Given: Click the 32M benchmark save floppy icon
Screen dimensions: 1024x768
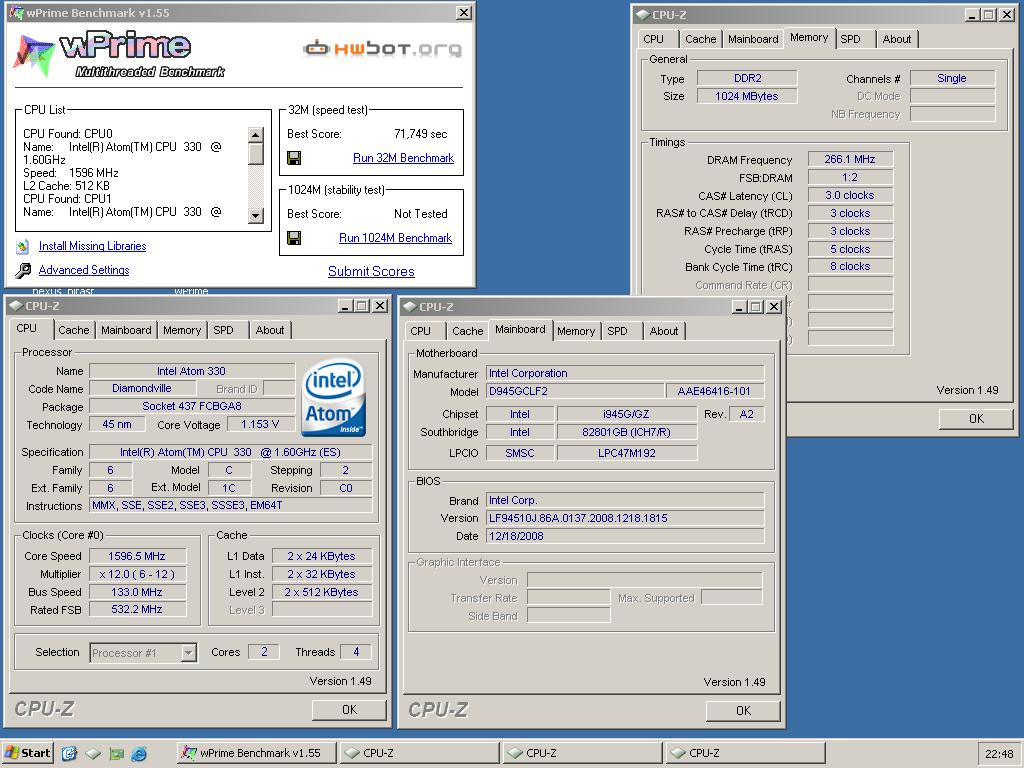Looking at the screenshot, I should point(294,158).
